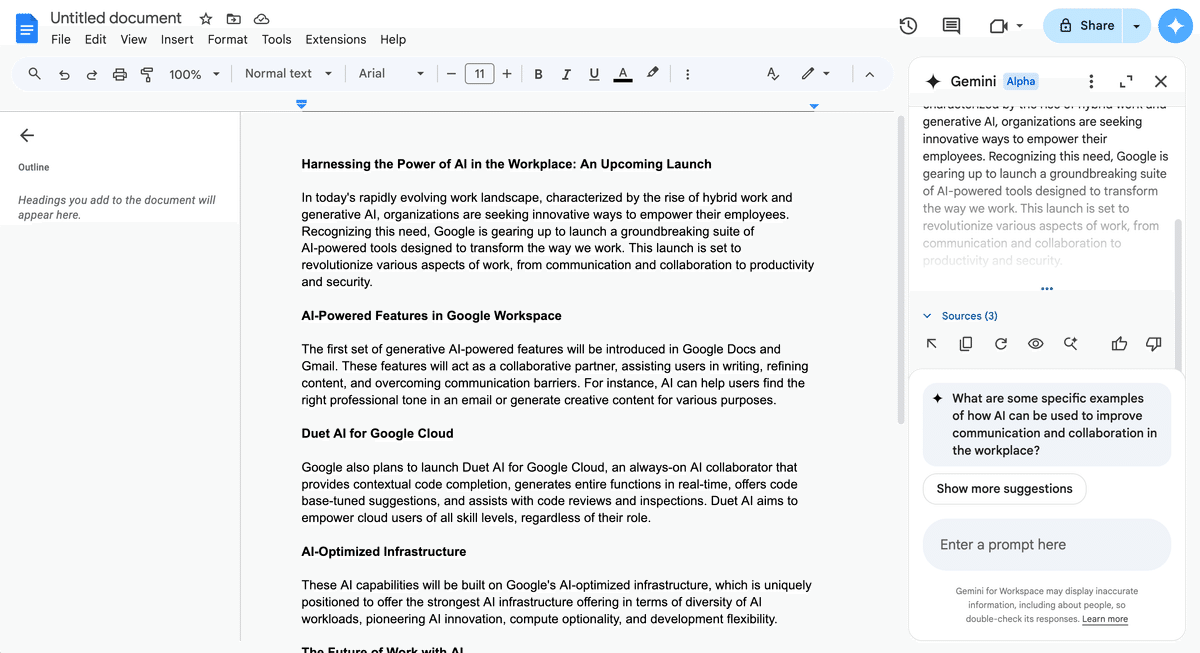Refine the response with sparkle-search icon

tap(1070, 344)
